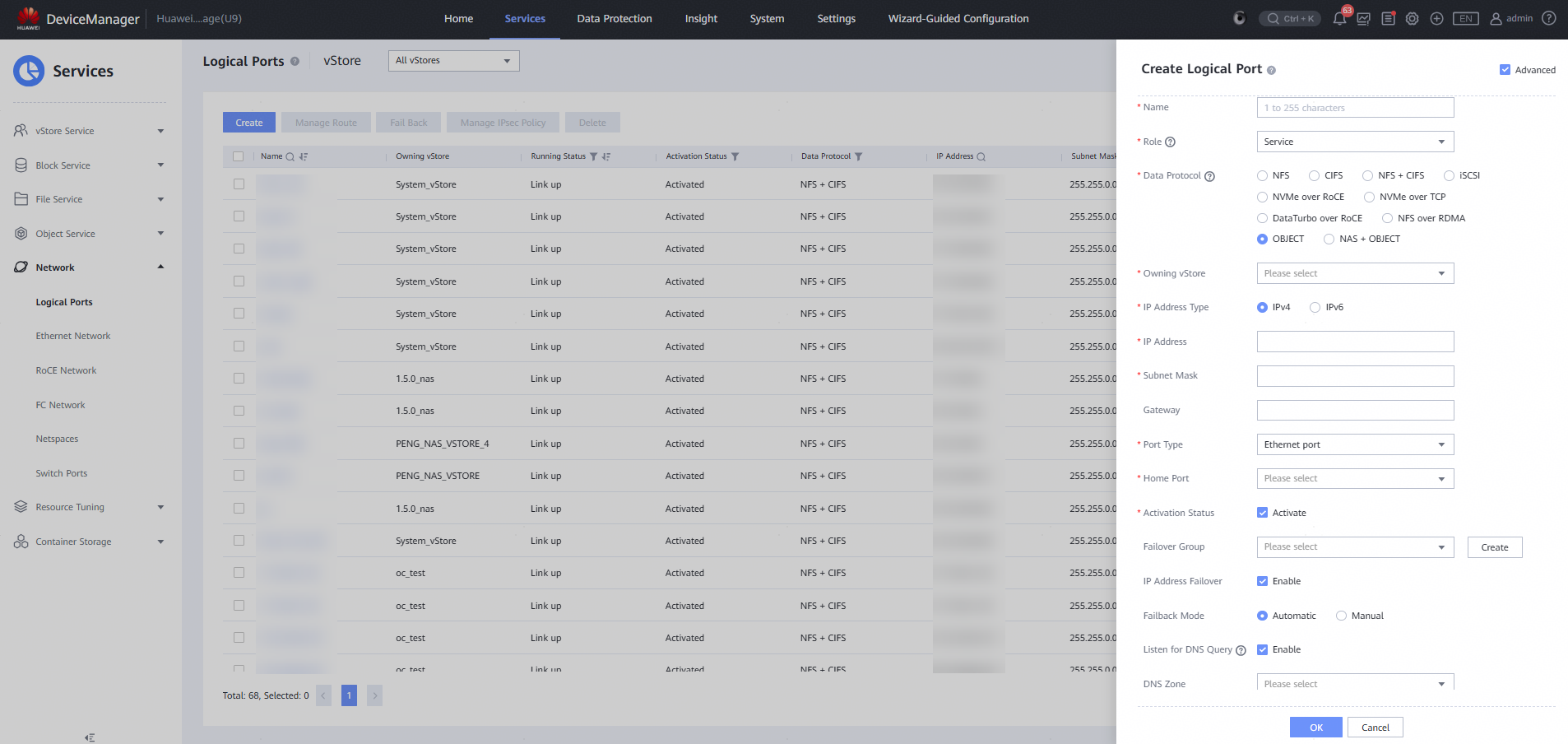
Task: Switch to the Data Protection tab
Action: pos(614,19)
